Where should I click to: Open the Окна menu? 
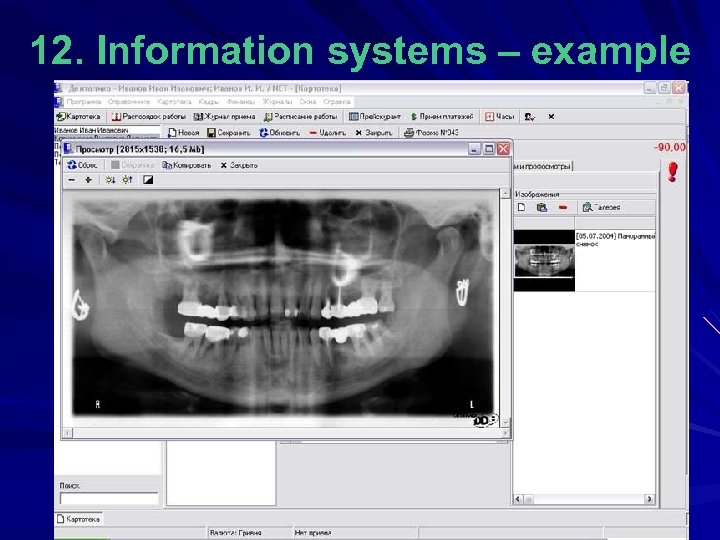coord(308,101)
